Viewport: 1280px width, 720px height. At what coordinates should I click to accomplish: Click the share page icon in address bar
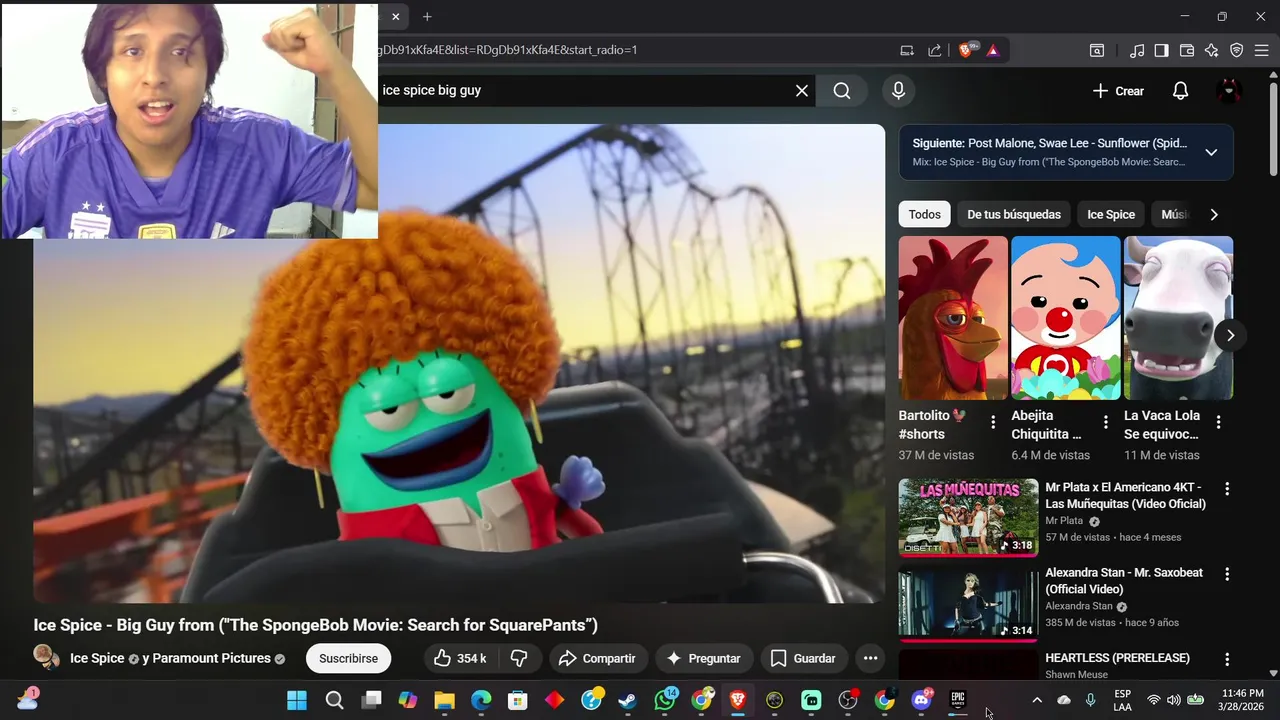tap(934, 50)
